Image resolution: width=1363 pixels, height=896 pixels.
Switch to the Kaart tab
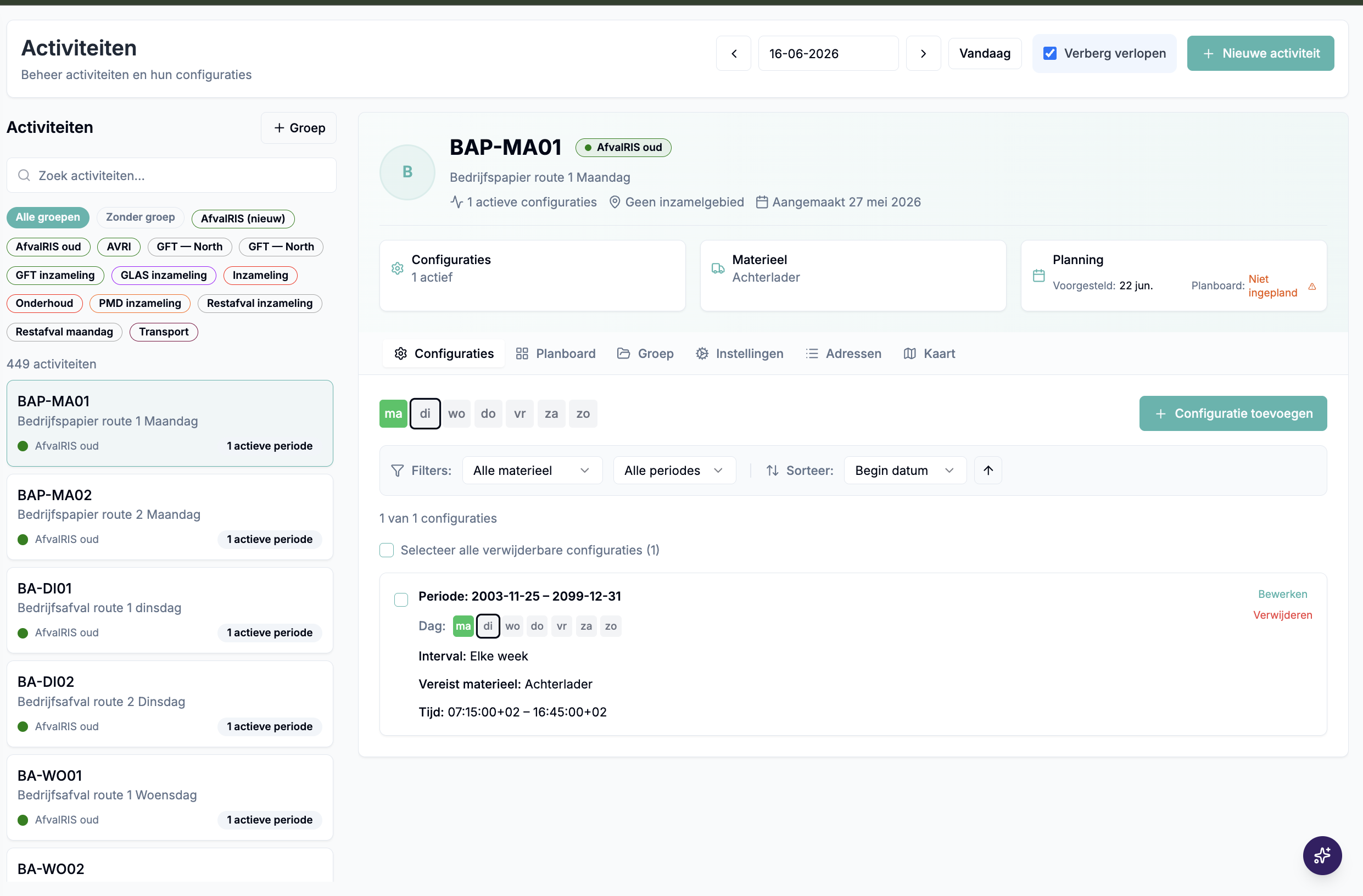pyautogui.click(x=929, y=353)
